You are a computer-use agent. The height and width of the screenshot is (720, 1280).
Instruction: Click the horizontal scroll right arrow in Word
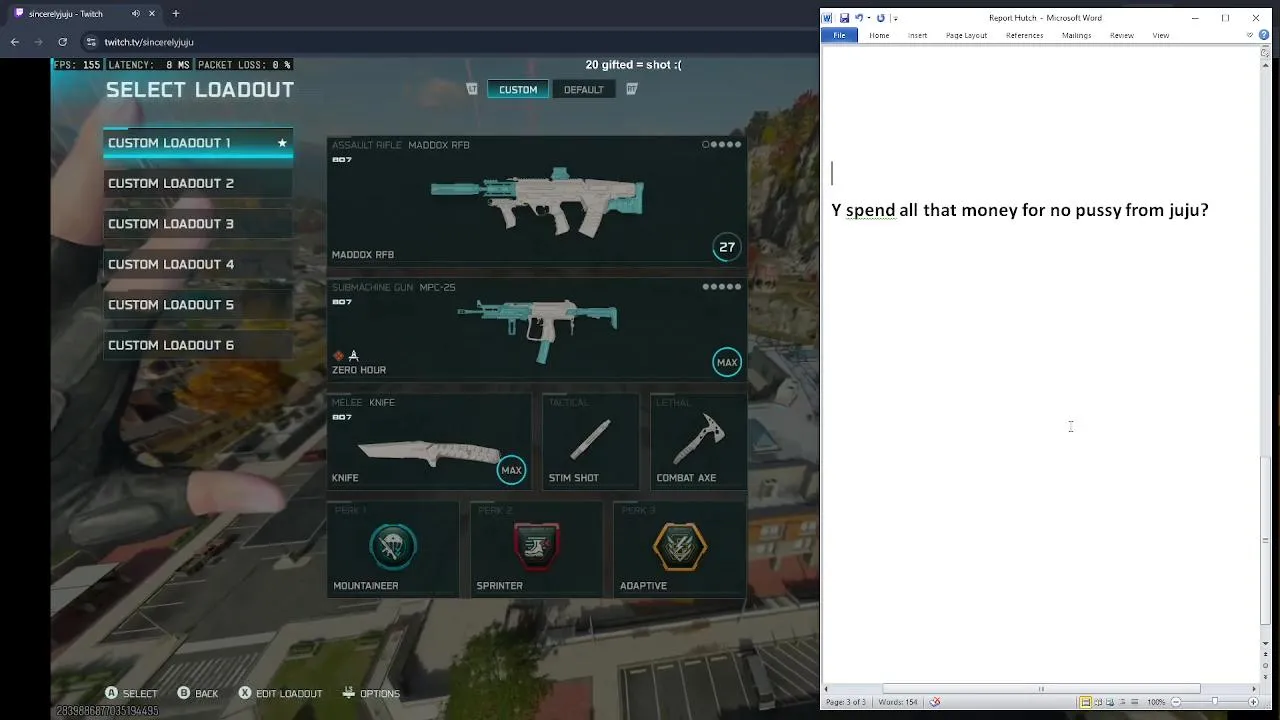click(x=1254, y=689)
